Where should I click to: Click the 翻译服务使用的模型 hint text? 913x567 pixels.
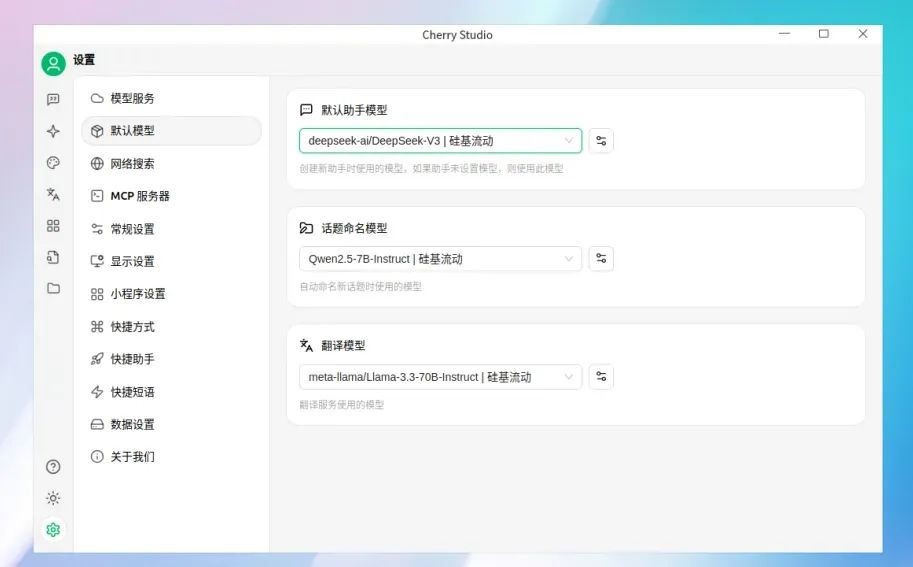click(342, 405)
